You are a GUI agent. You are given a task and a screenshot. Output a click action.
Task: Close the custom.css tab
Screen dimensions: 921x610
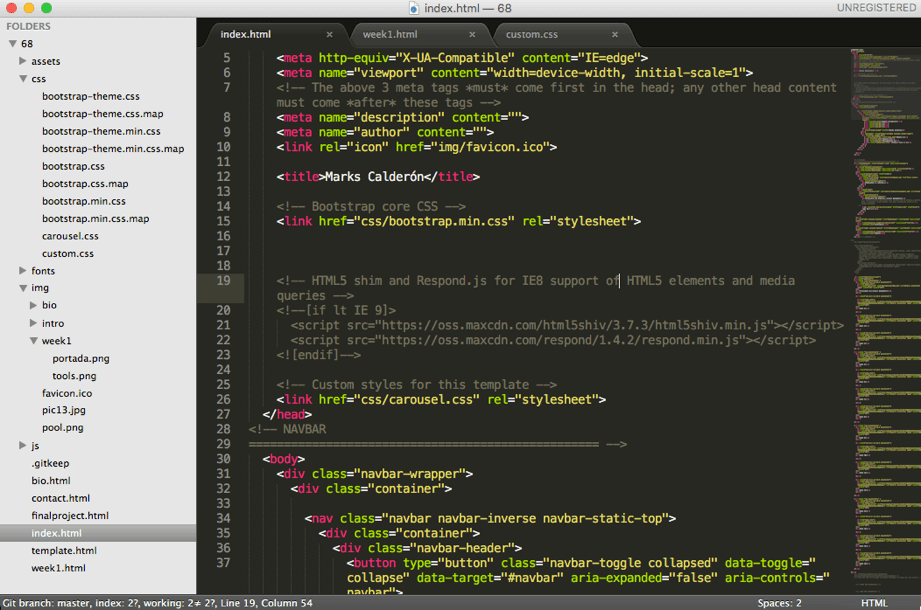[x=616, y=32]
